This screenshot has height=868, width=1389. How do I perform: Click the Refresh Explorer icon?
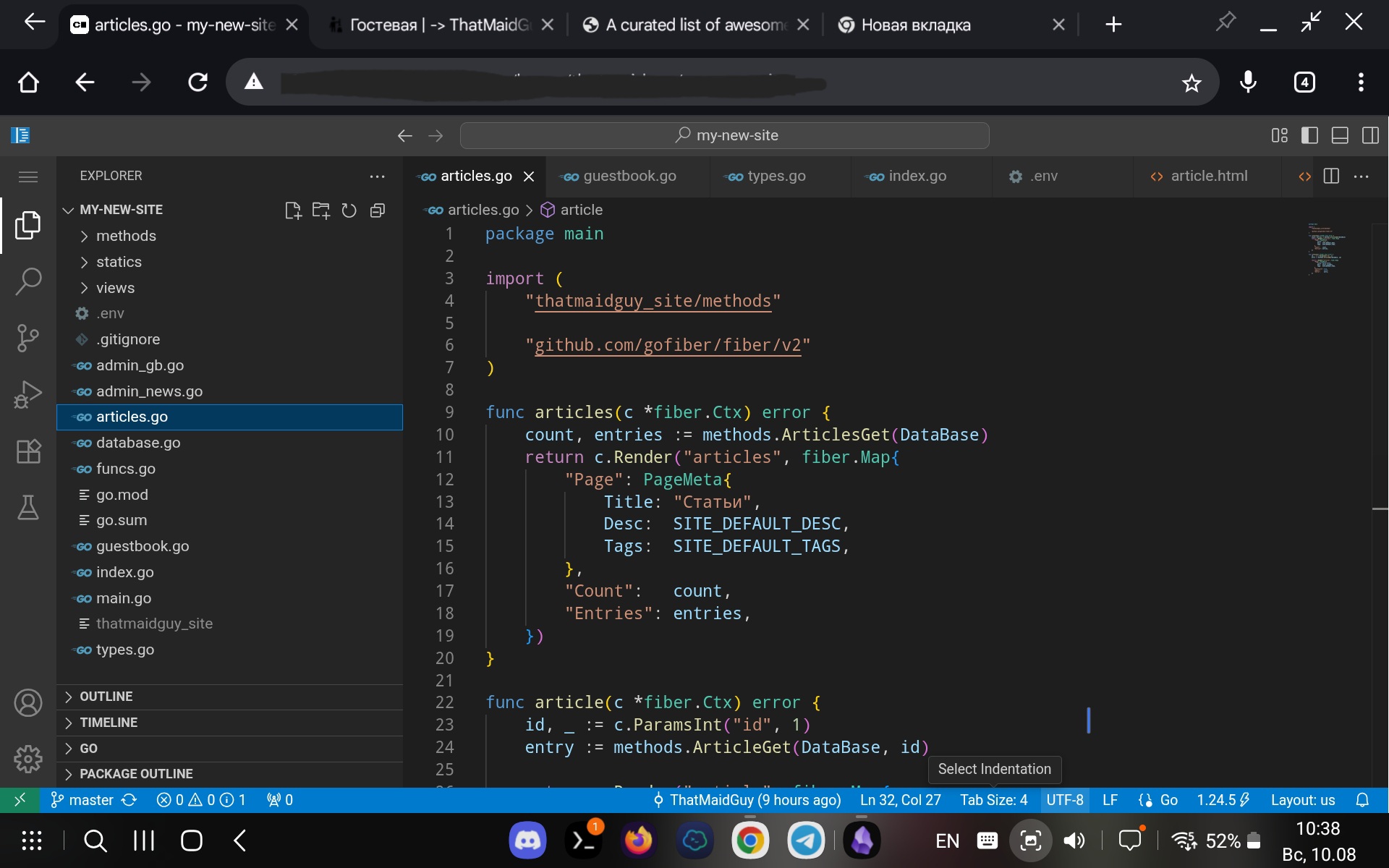click(349, 210)
